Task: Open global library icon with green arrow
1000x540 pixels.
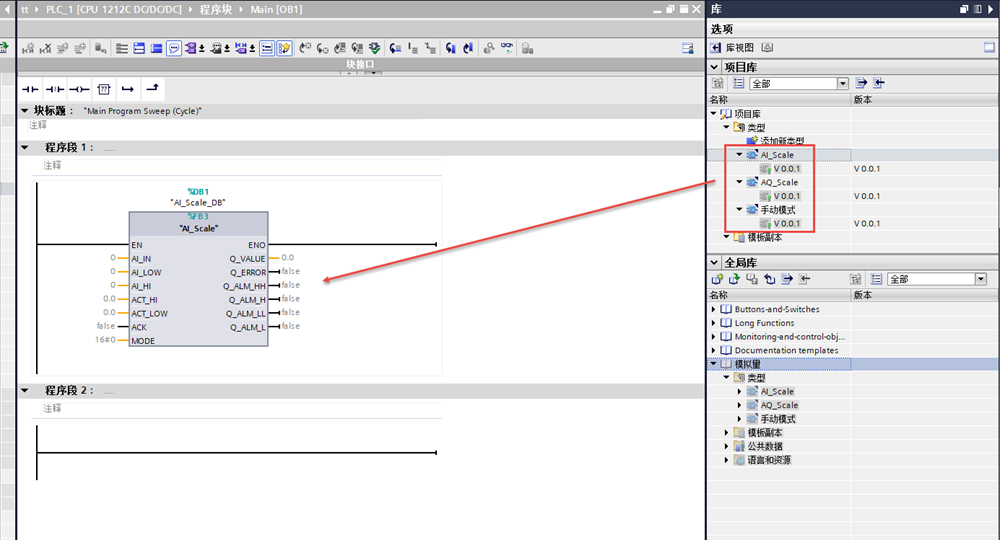Action: tap(735, 279)
